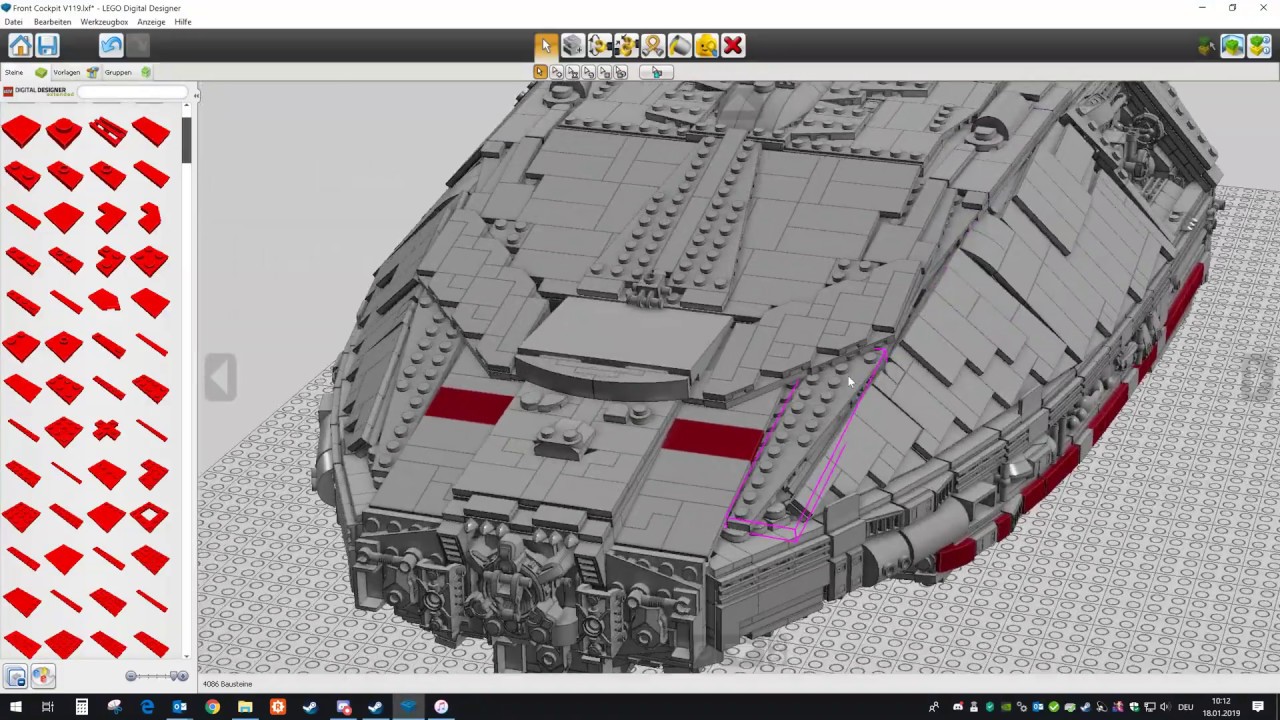The height and width of the screenshot is (720, 1280).
Task: Select the Hinge Align tool
Action: tap(626, 45)
